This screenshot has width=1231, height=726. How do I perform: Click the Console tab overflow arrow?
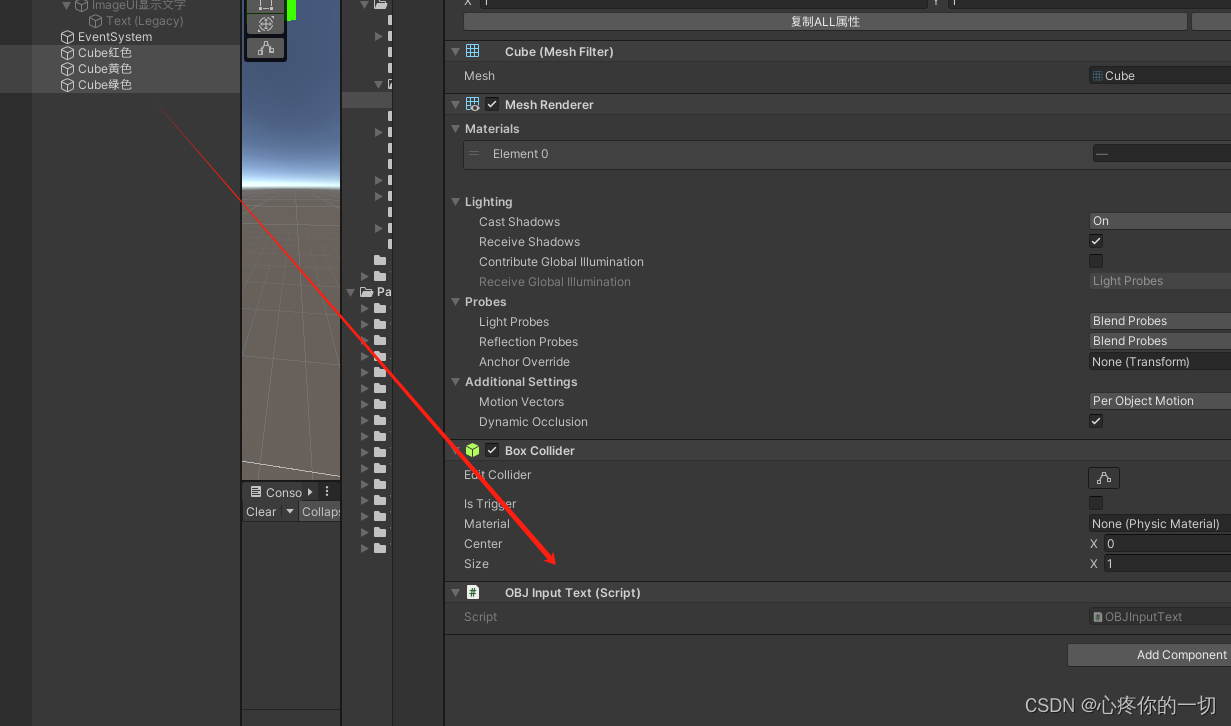tap(310, 492)
